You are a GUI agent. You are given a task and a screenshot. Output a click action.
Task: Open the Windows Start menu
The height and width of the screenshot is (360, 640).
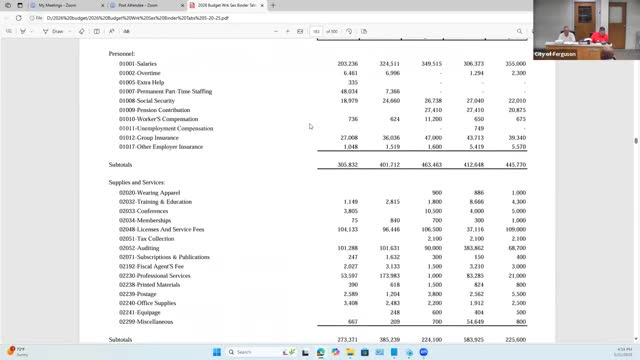(217, 352)
